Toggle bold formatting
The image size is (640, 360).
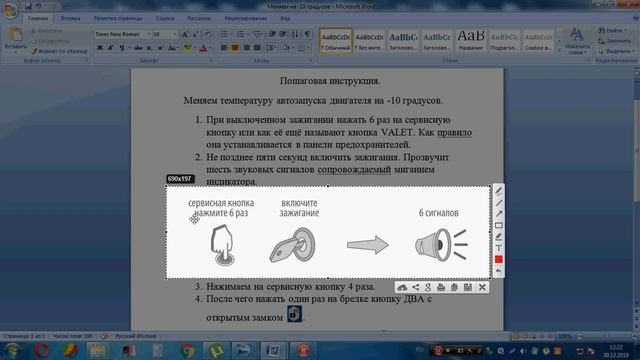click(100, 48)
